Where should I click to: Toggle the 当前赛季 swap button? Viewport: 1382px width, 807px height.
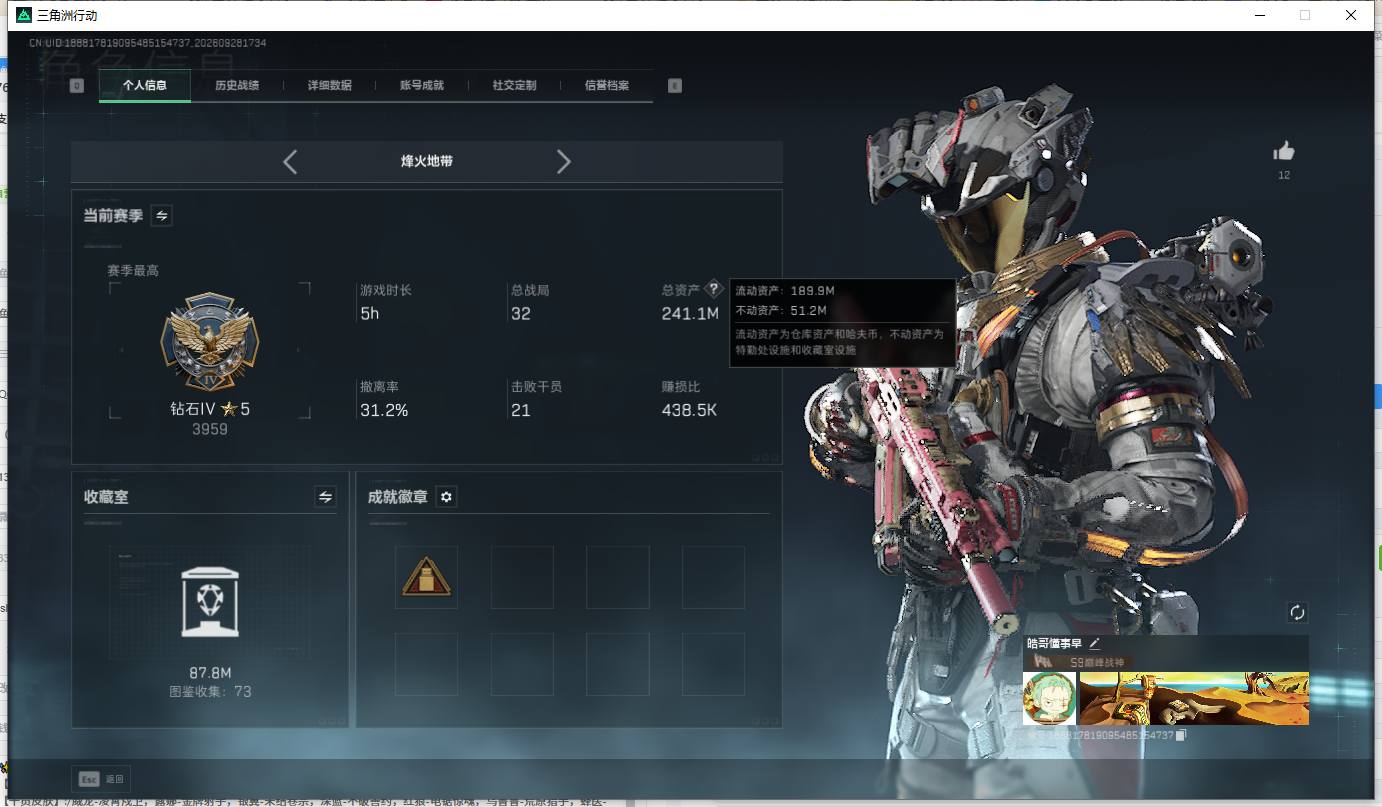click(x=161, y=215)
